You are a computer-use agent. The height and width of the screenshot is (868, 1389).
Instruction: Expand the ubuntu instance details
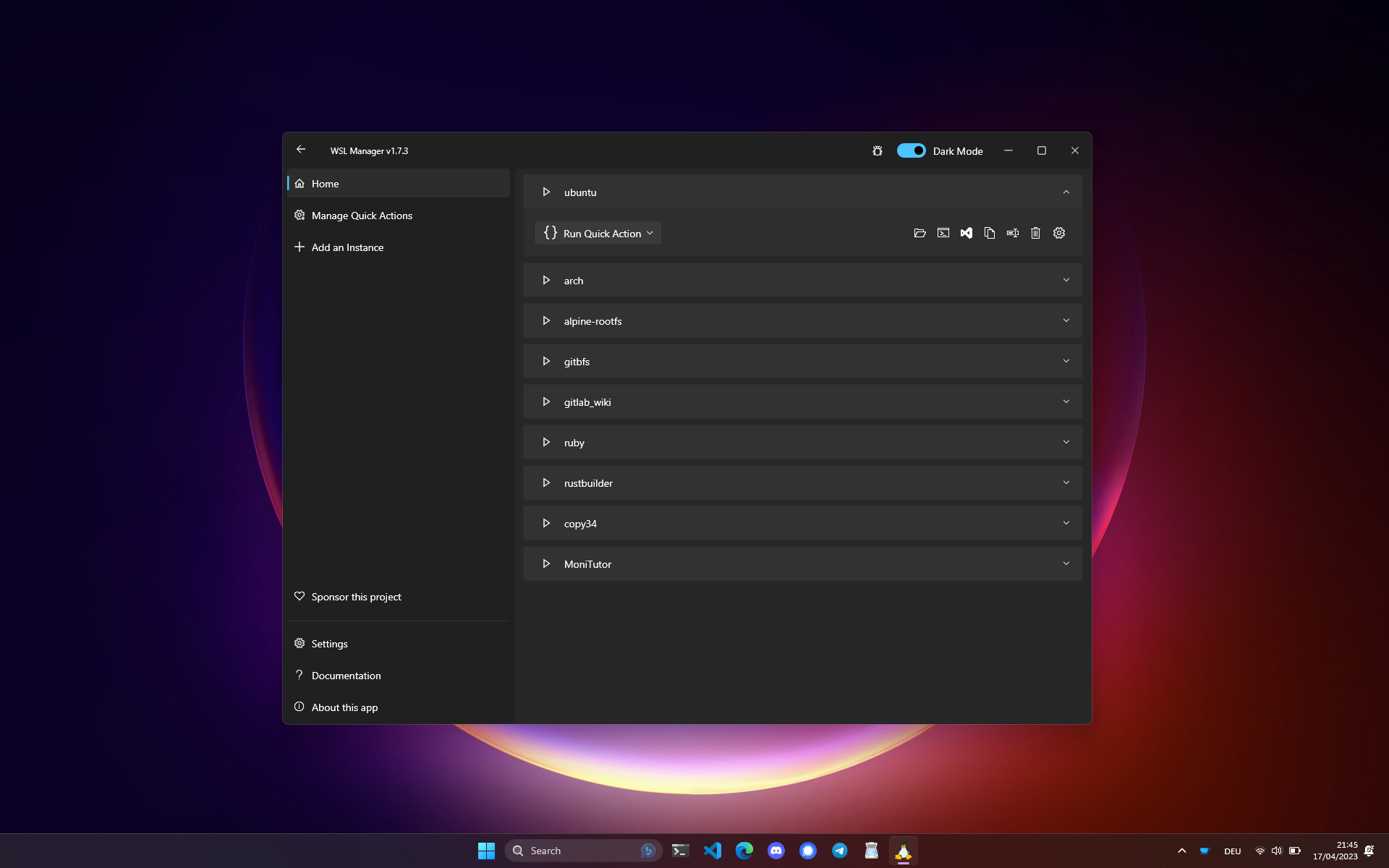coord(1066,192)
